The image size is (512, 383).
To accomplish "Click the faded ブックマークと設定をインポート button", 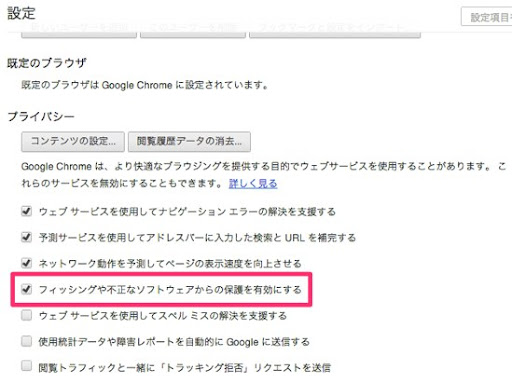I will (x=335, y=31).
